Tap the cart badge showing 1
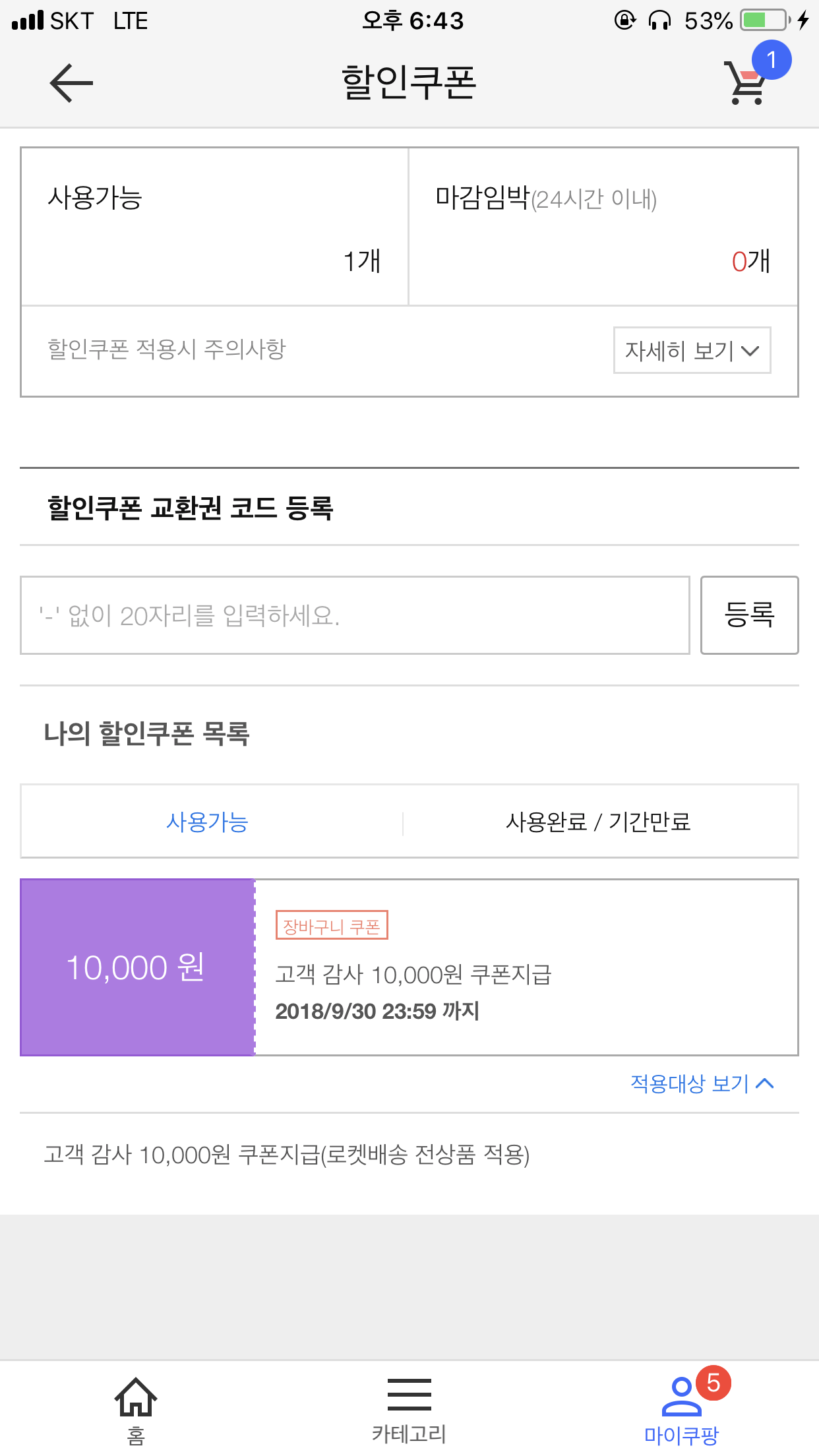 [770, 60]
